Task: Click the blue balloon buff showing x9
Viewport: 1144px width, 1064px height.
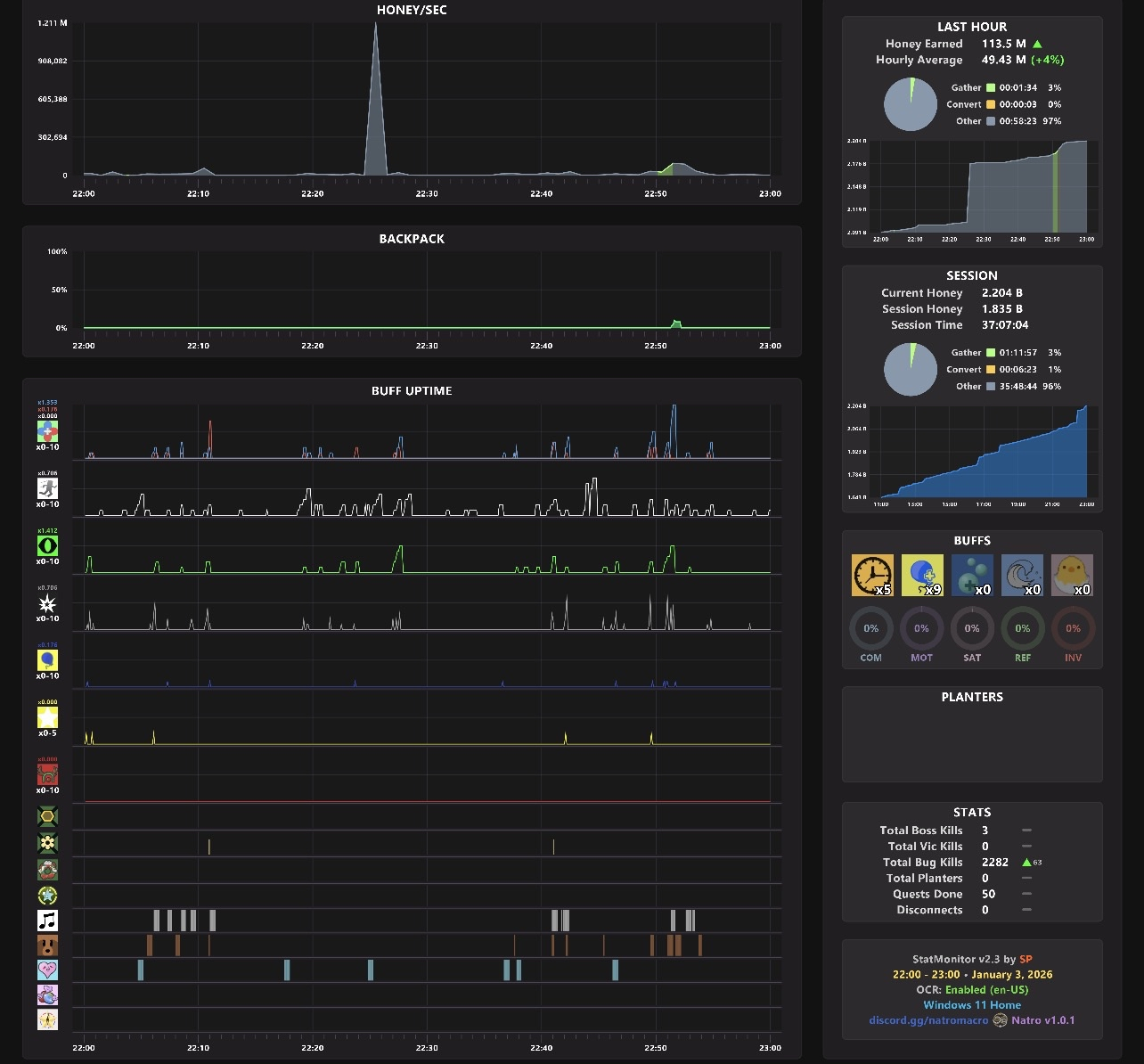Action: 922,576
